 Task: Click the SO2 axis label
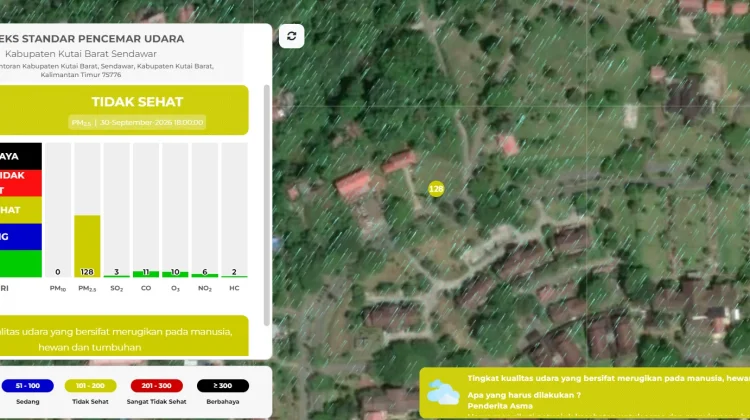click(x=117, y=288)
